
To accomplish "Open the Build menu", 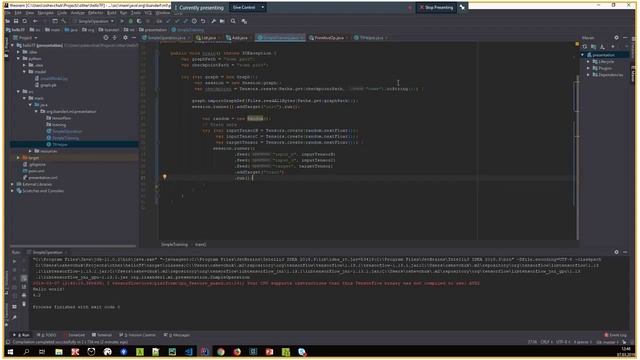I will pos(111,13).
